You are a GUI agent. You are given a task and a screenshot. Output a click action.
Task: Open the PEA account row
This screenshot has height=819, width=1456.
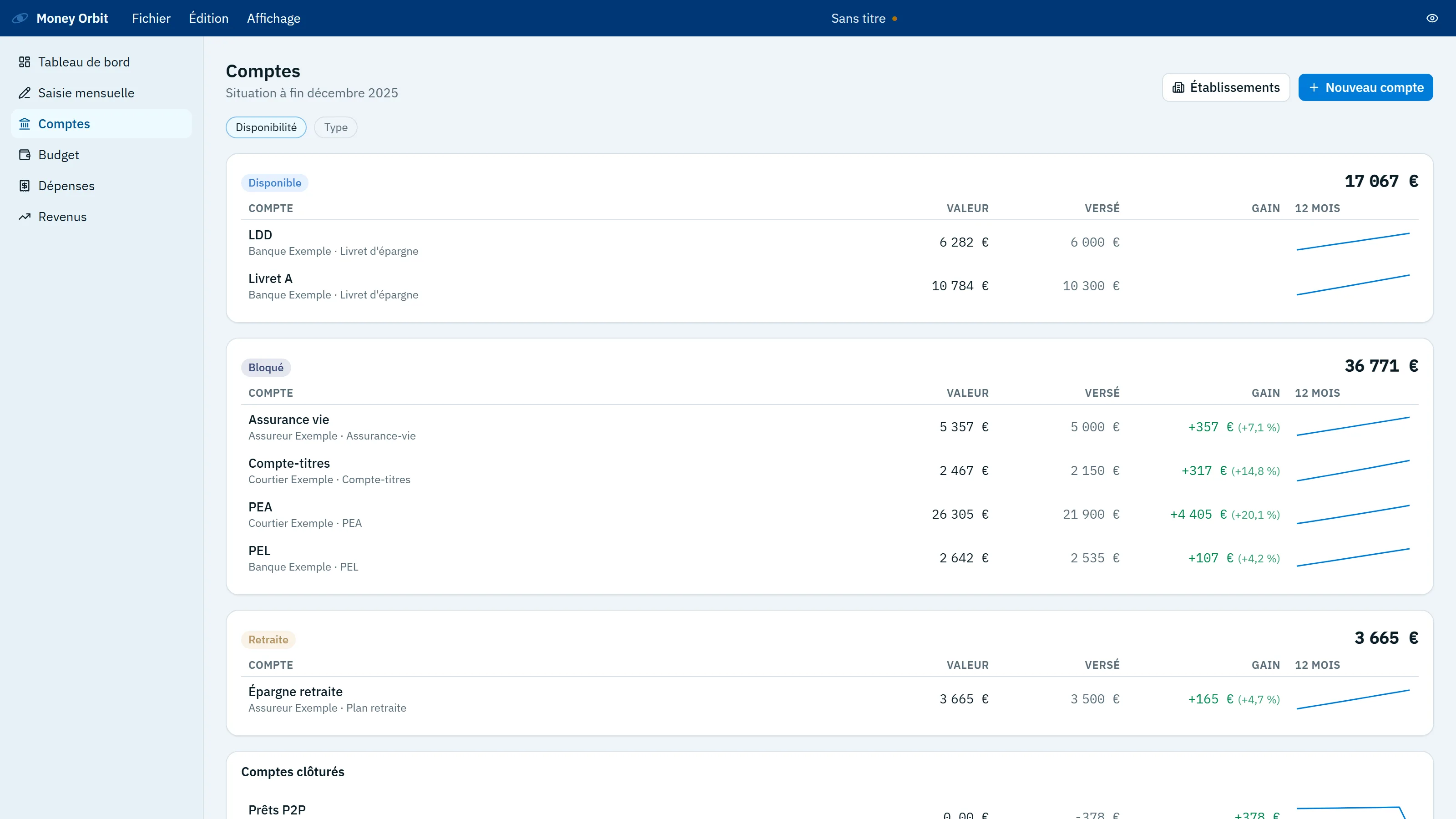point(829,514)
